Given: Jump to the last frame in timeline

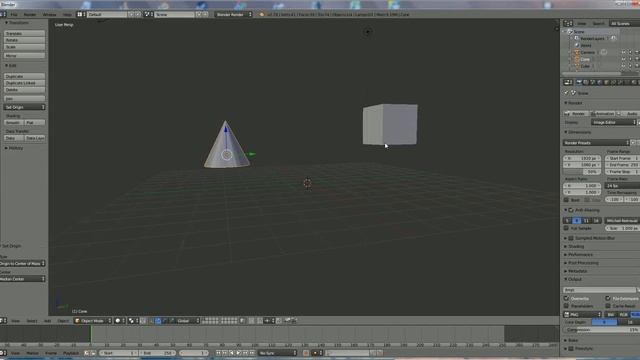Looking at the screenshot, I should pos(252,353).
